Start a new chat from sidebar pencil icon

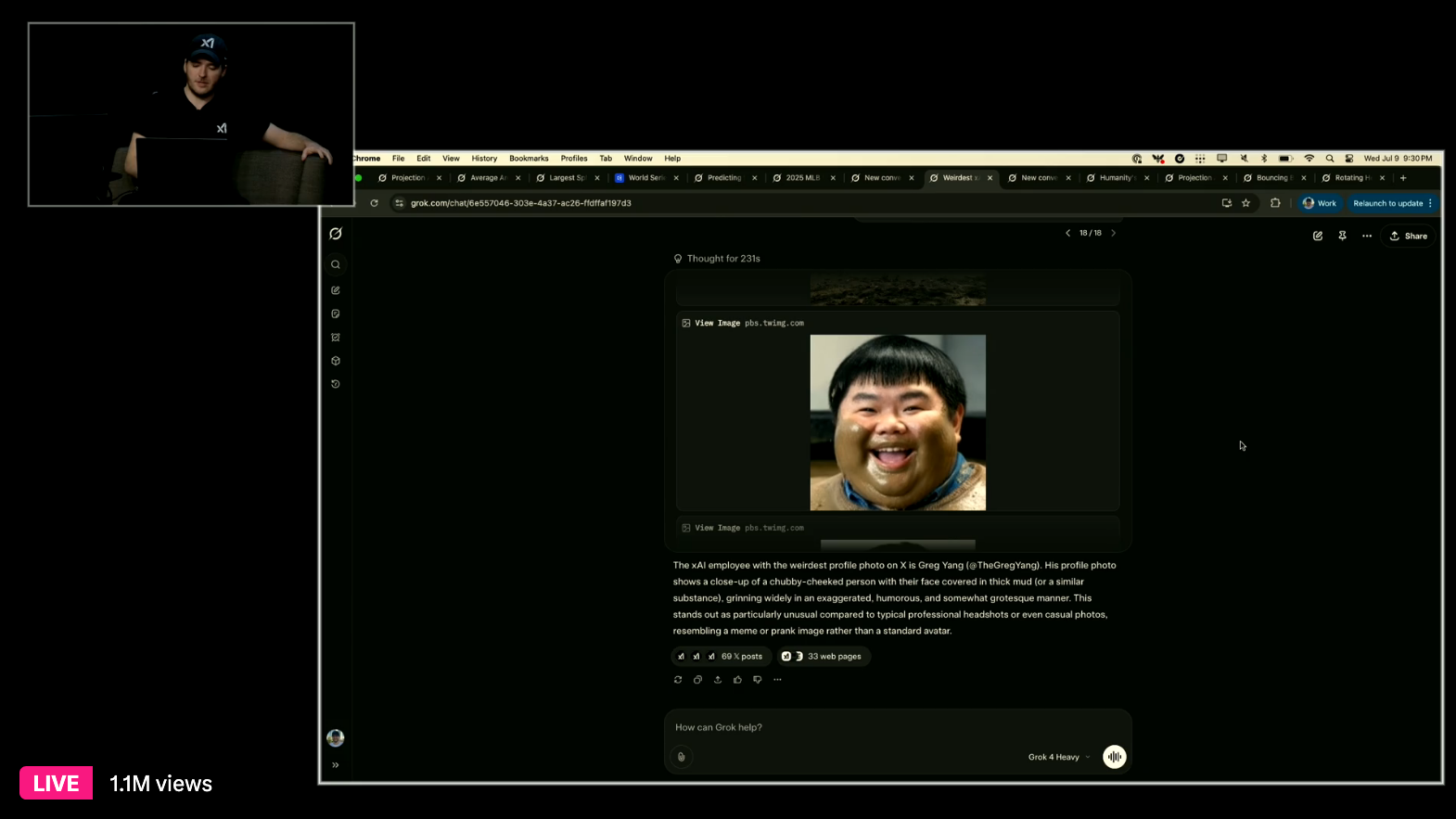pyautogui.click(x=336, y=290)
